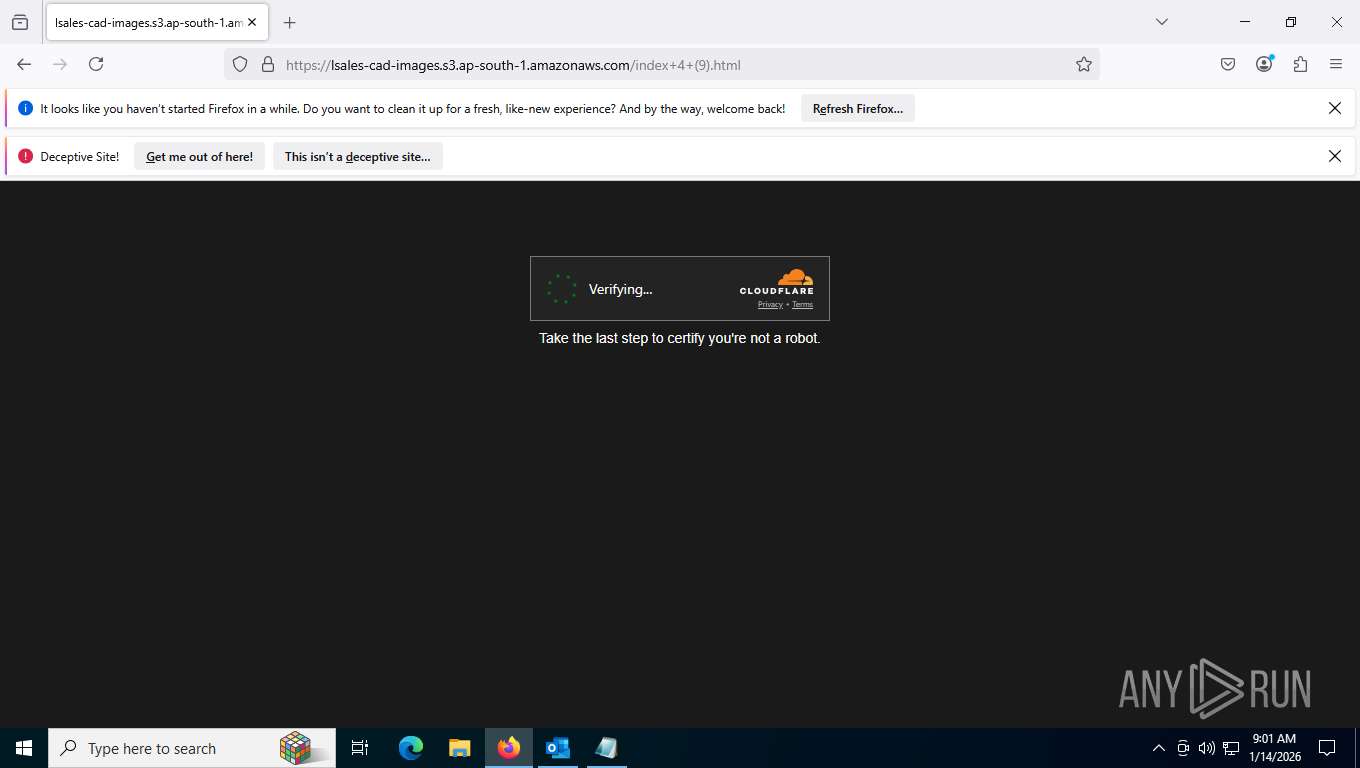List all tabs dropdown arrow
The image size is (1360, 768).
click(1162, 22)
